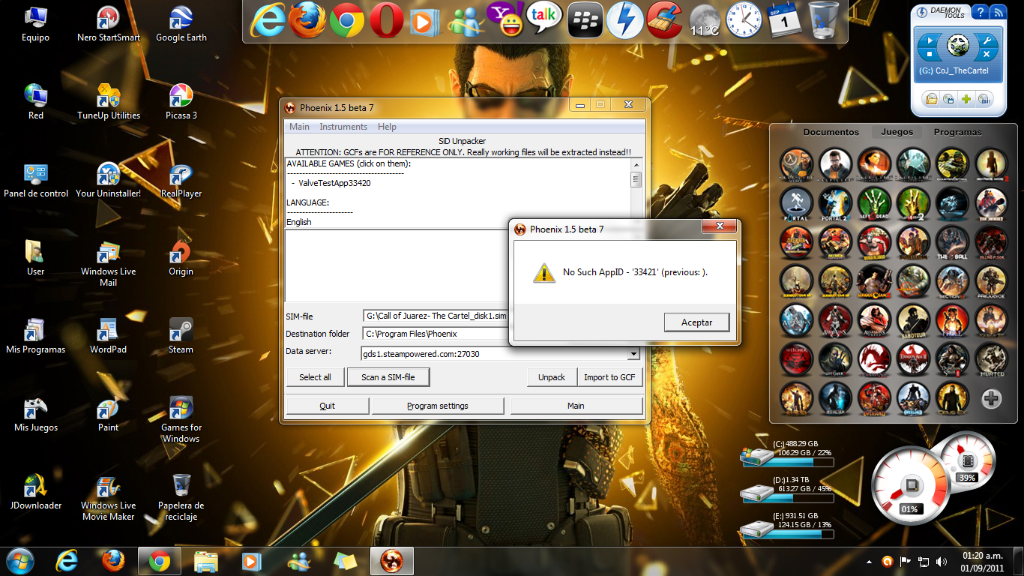Open the Instruments menu in Phoenix
The image size is (1024, 576).
[x=343, y=127]
